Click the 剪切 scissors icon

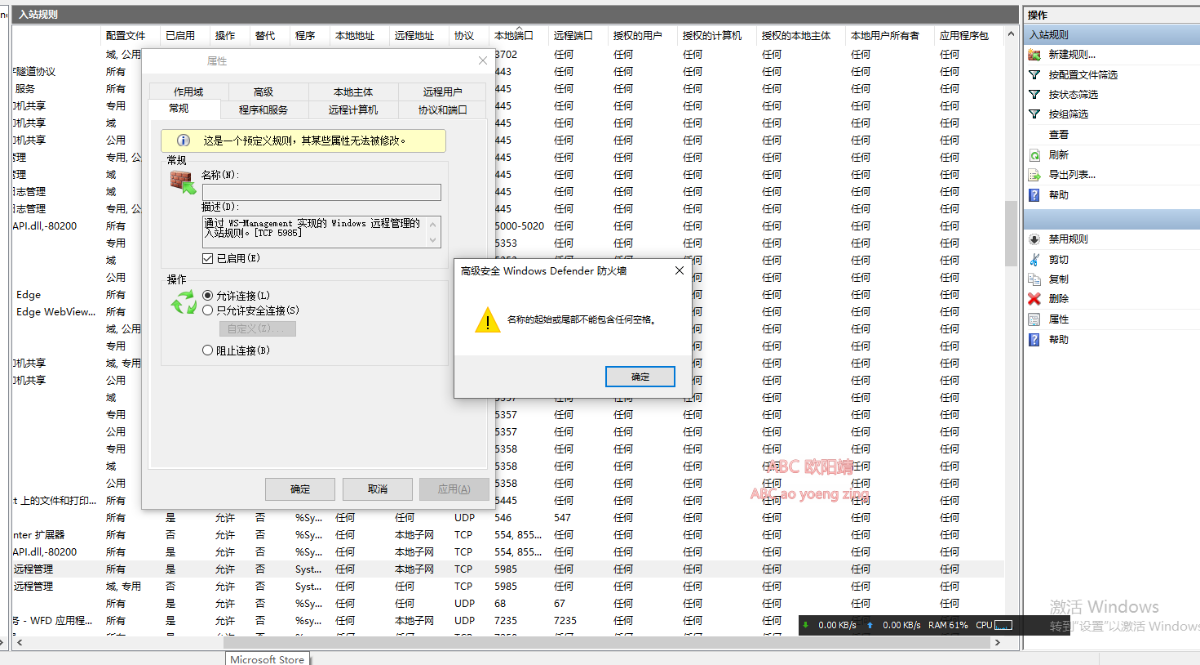[1034, 260]
